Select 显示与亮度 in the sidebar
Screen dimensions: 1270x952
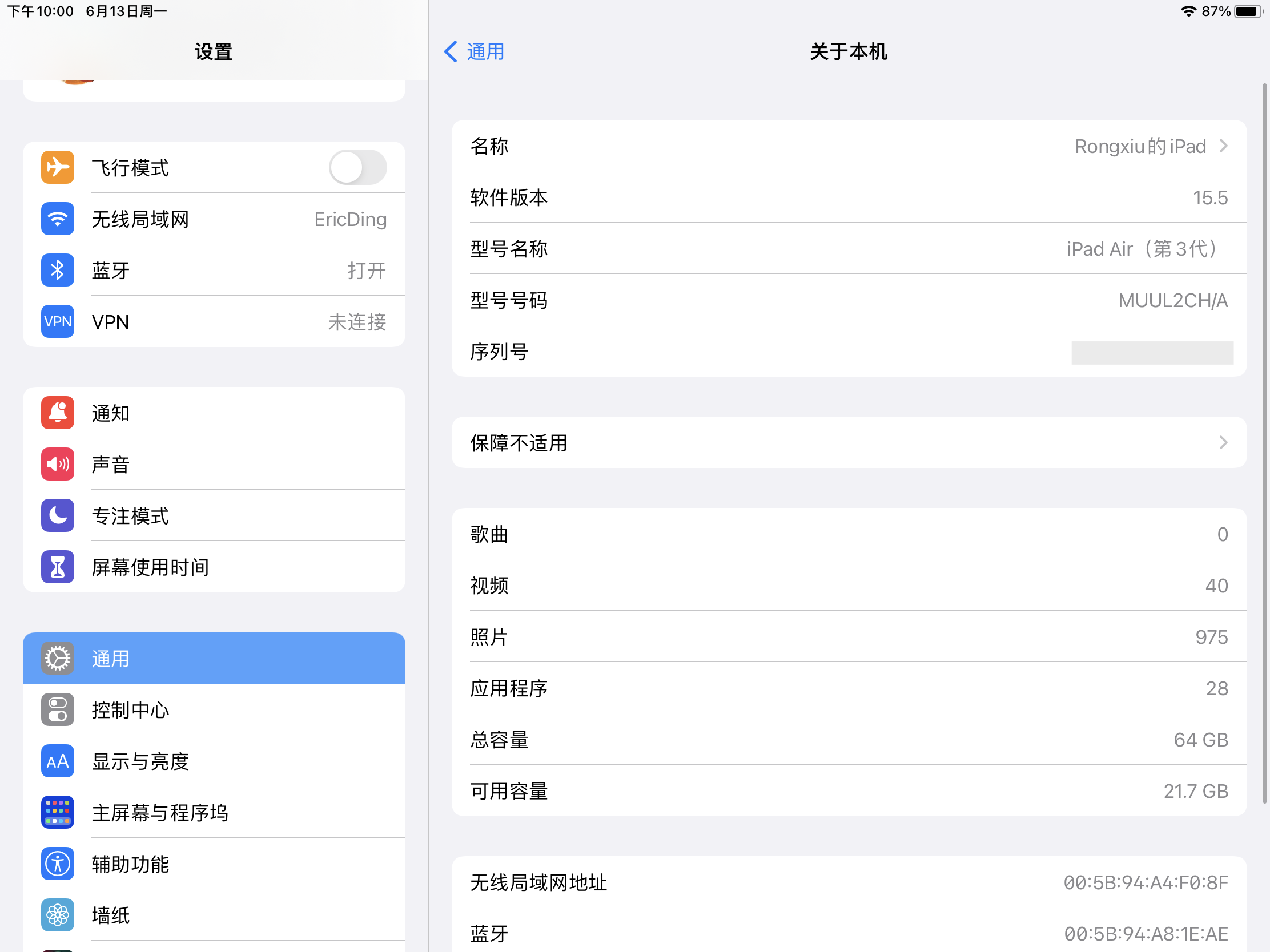[x=140, y=761]
